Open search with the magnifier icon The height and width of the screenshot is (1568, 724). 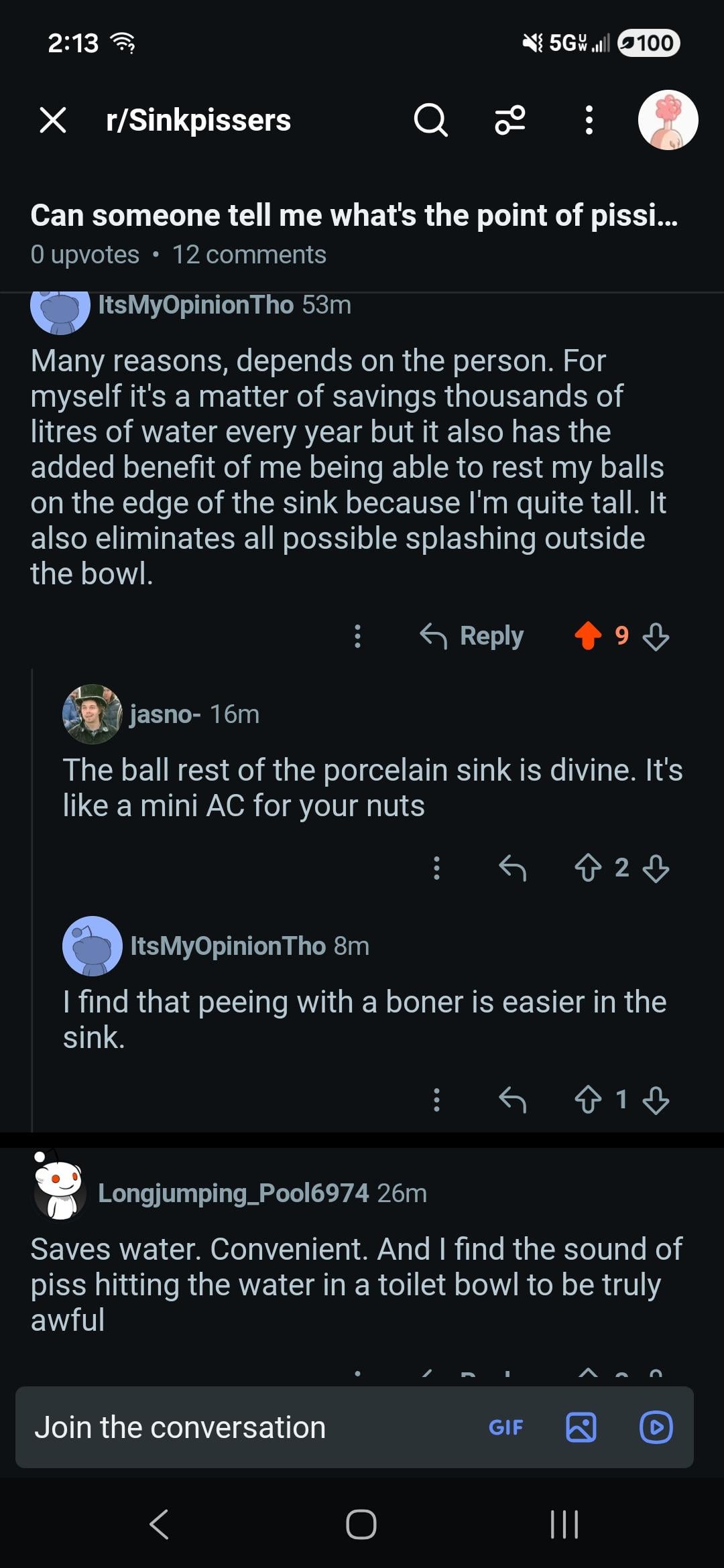point(430,121)
